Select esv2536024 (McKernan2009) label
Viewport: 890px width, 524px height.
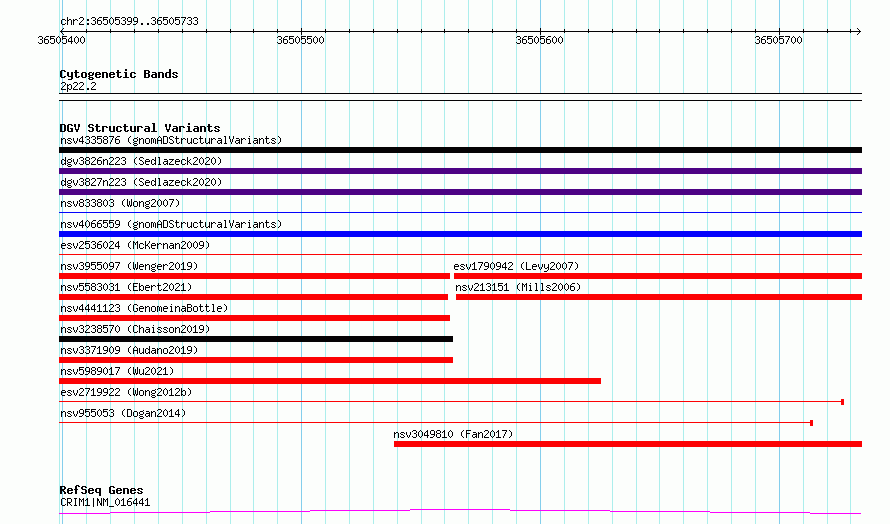click(135, 245)
